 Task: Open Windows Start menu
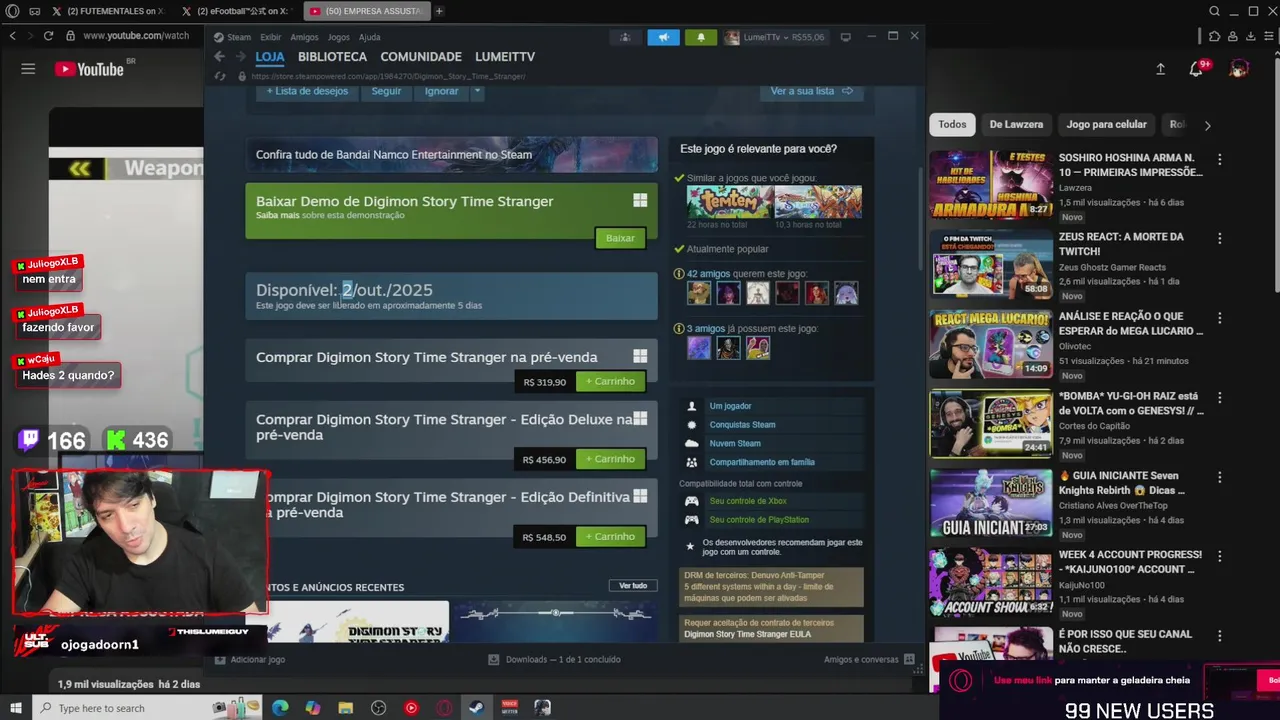16,708
